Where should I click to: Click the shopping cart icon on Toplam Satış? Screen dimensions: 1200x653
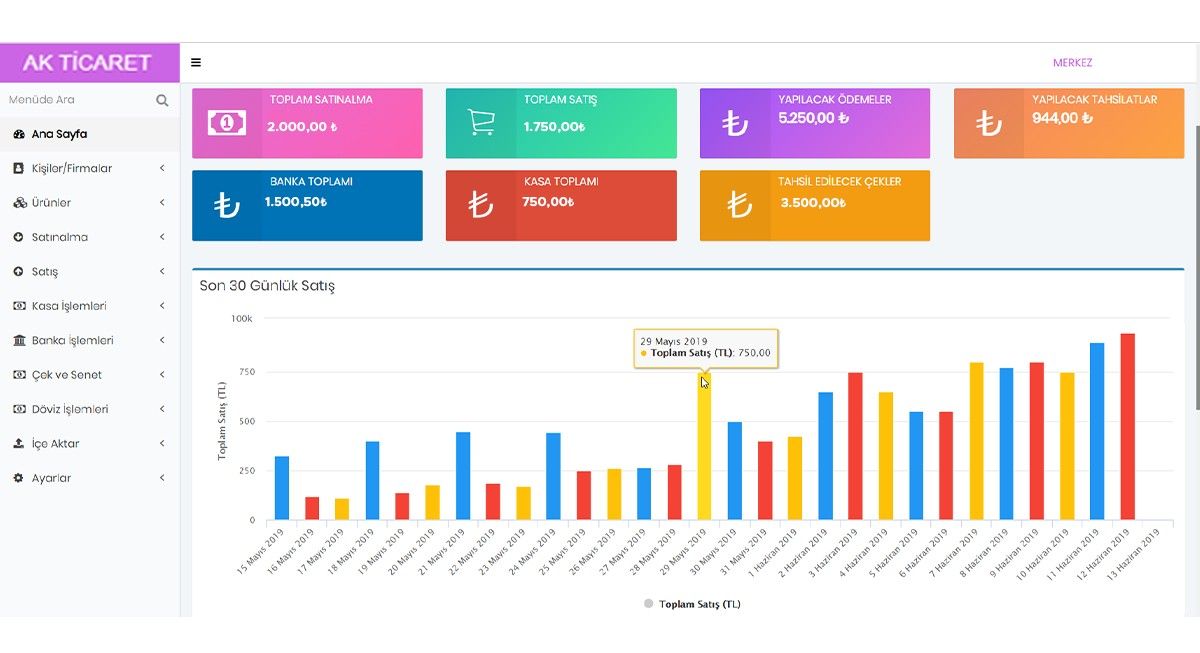coord(481,123)
